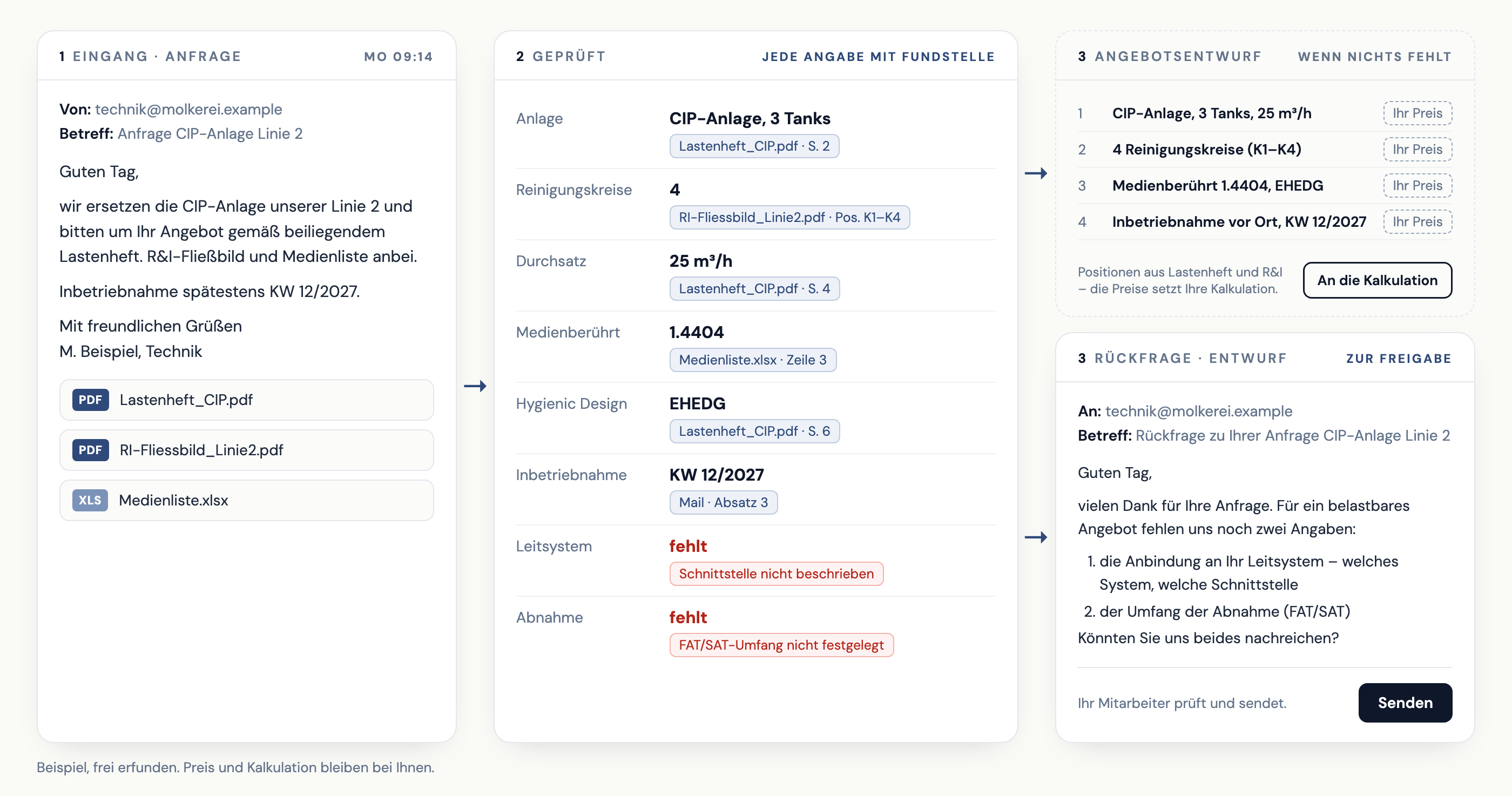Click the Schnittstelle nicht beschrieben warning tag
This screenshot has height=796, width=1512.
tap(776, 574)
